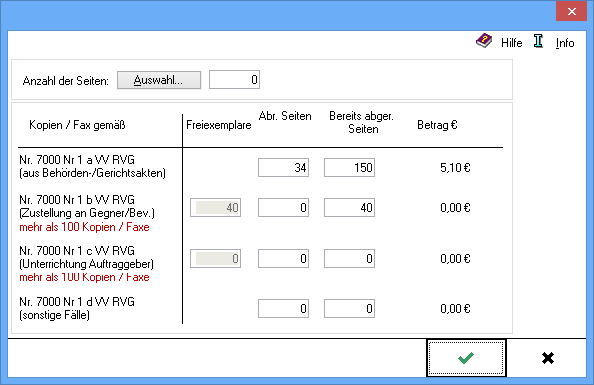Screen dimensions: 594x385
Task: Close the dialog window with red X
Action: [571, 11]
